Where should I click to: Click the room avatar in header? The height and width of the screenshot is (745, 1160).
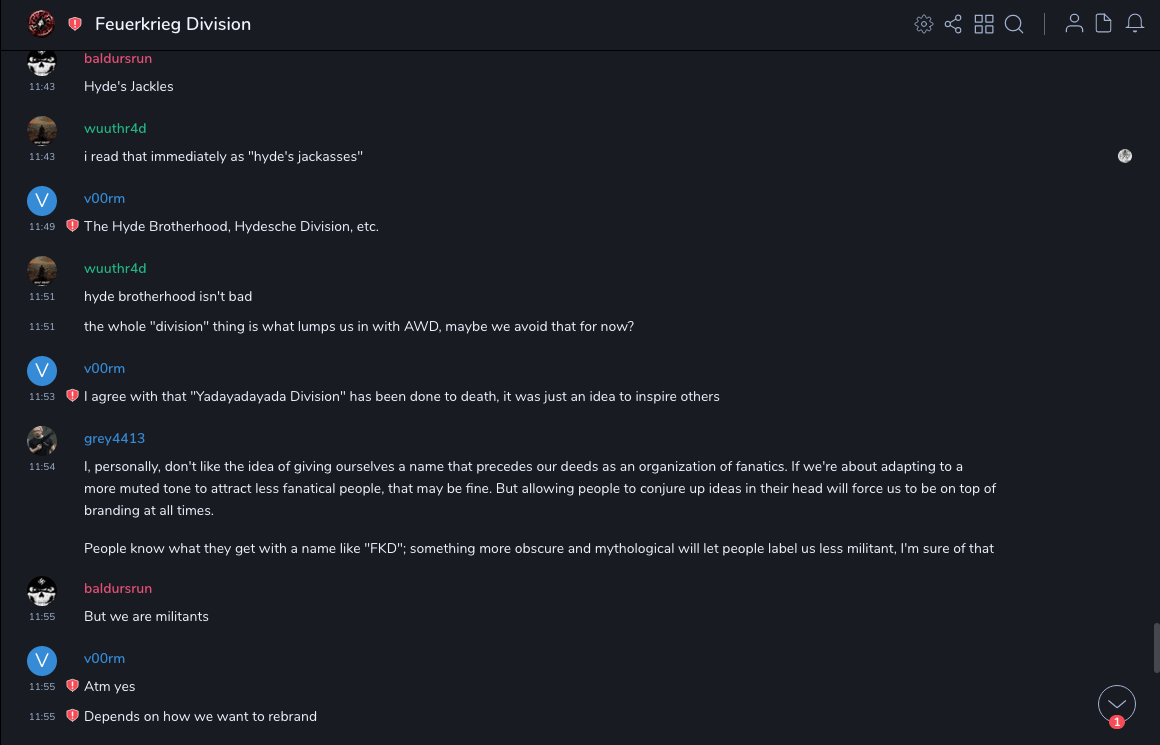coord(41,23)
